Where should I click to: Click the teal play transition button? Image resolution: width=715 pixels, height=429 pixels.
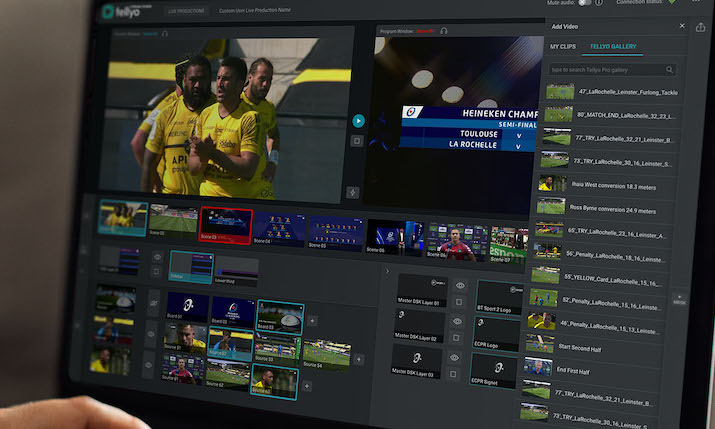pyautogui.click(x=358, y=121)
